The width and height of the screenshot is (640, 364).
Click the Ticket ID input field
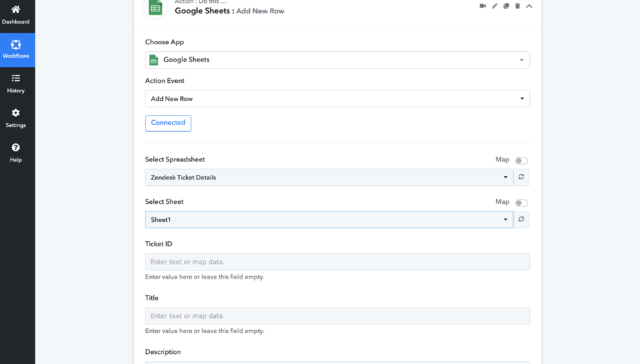tap(338, 262)
